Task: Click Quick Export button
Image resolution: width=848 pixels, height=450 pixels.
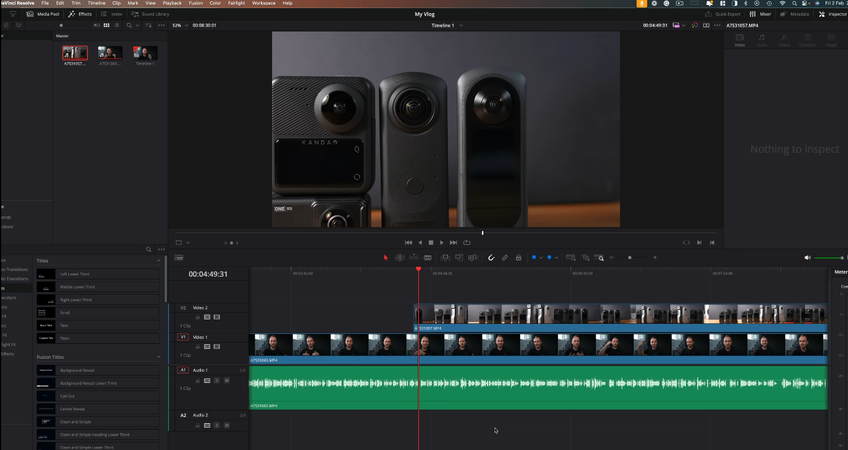Action: coord(723,14)
